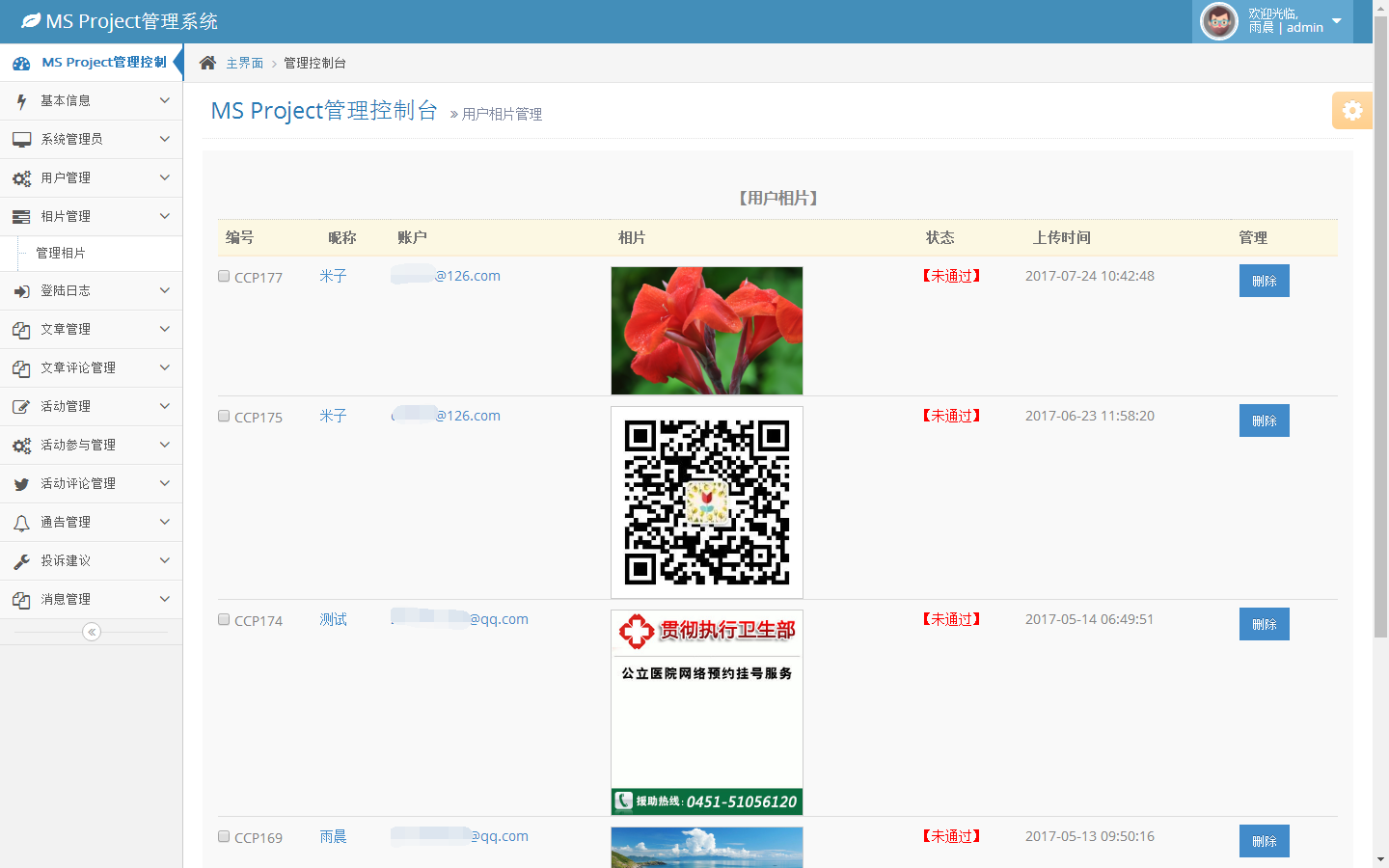Click the leaf logo in header

tap(31, 20)
